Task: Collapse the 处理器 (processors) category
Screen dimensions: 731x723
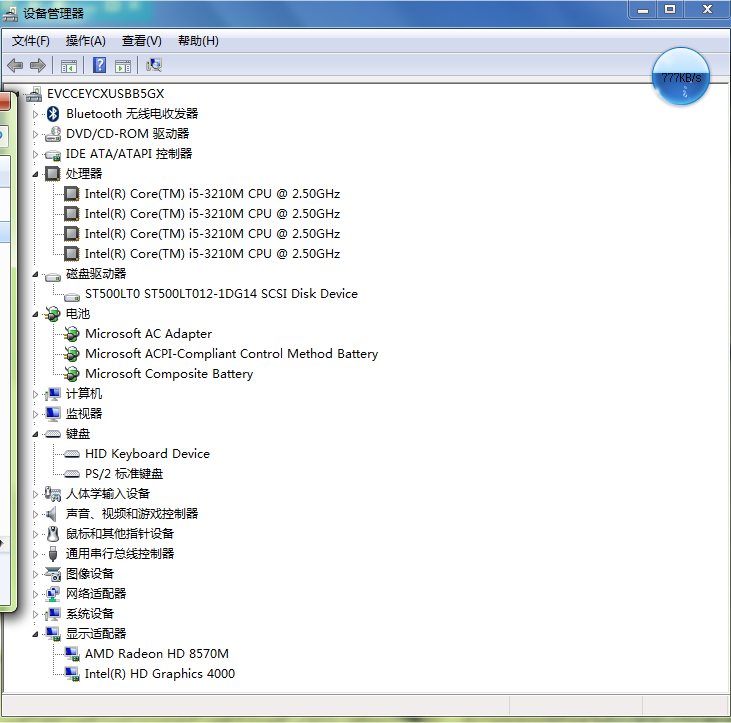Action: 36,174
